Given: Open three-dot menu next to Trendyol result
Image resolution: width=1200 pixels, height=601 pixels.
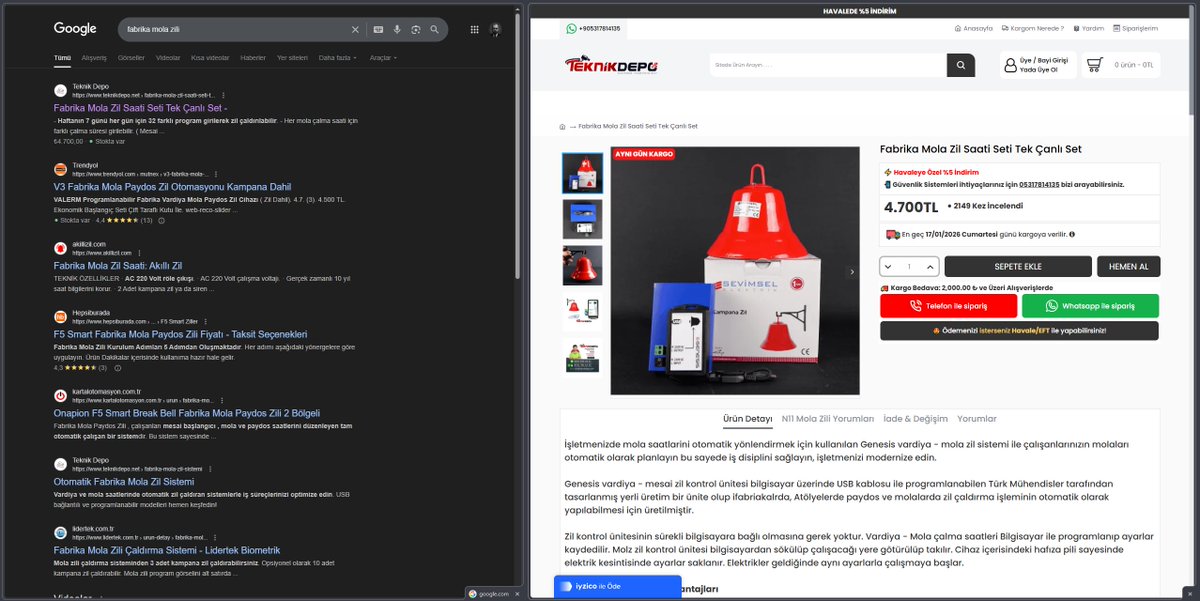Looking at the screenshot, I should pos(217,174).
